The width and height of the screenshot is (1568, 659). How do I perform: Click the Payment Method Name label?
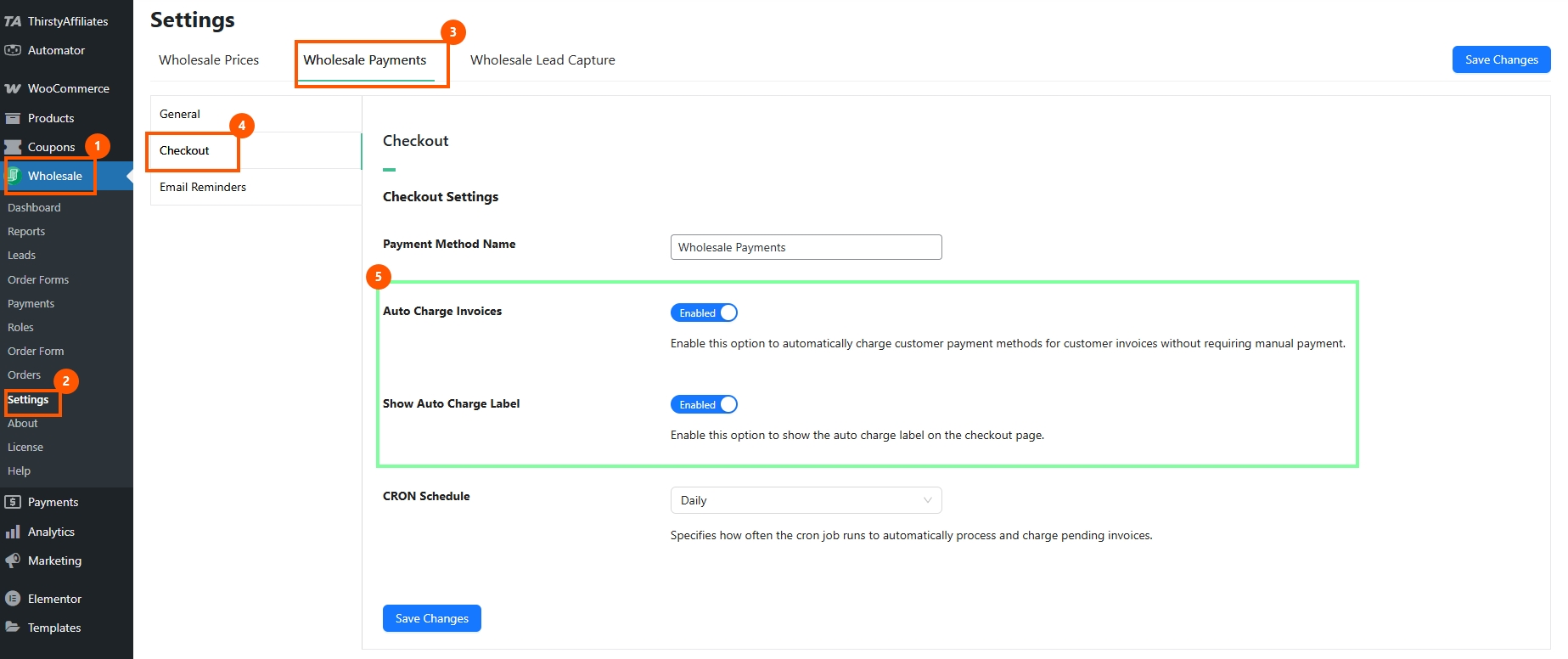[x=449, y=244]
